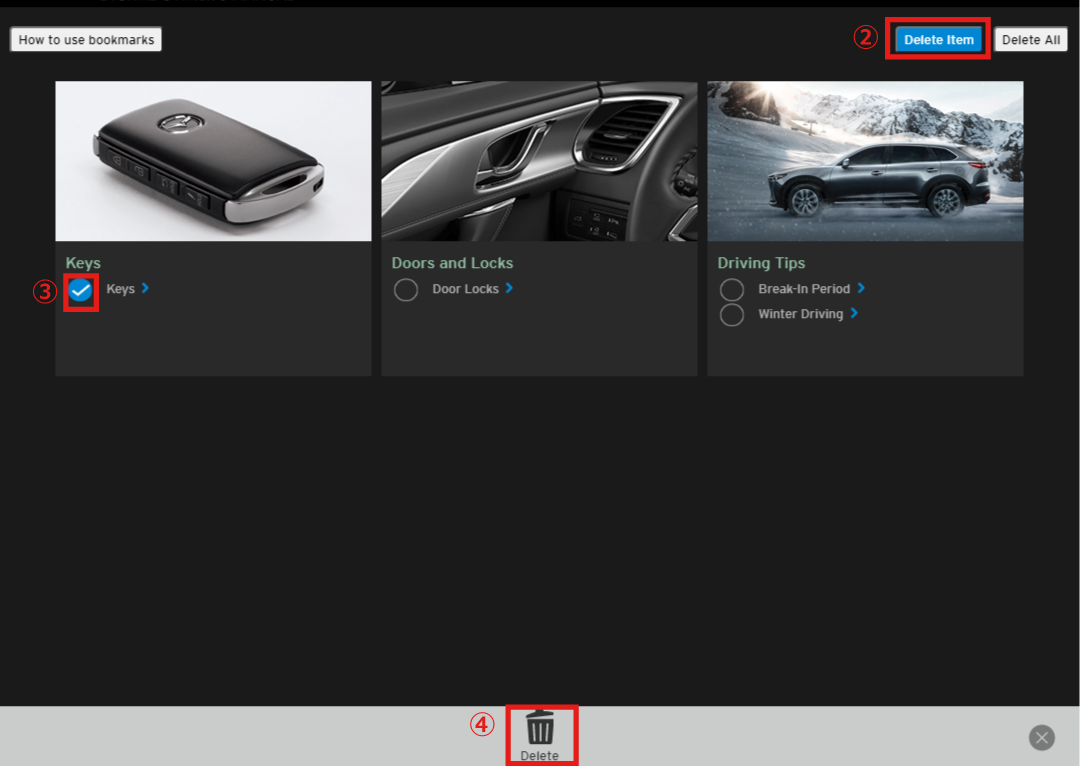Viewport: 1080px width, 766px height.
Task: Click the Delete trash icon at bottom
Action: coord(541,730)
